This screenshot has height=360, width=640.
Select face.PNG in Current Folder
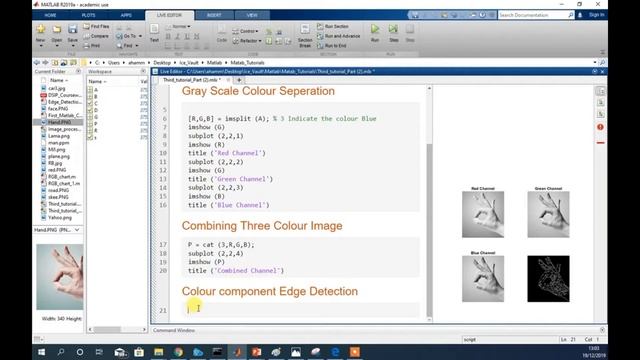point(58,109)
